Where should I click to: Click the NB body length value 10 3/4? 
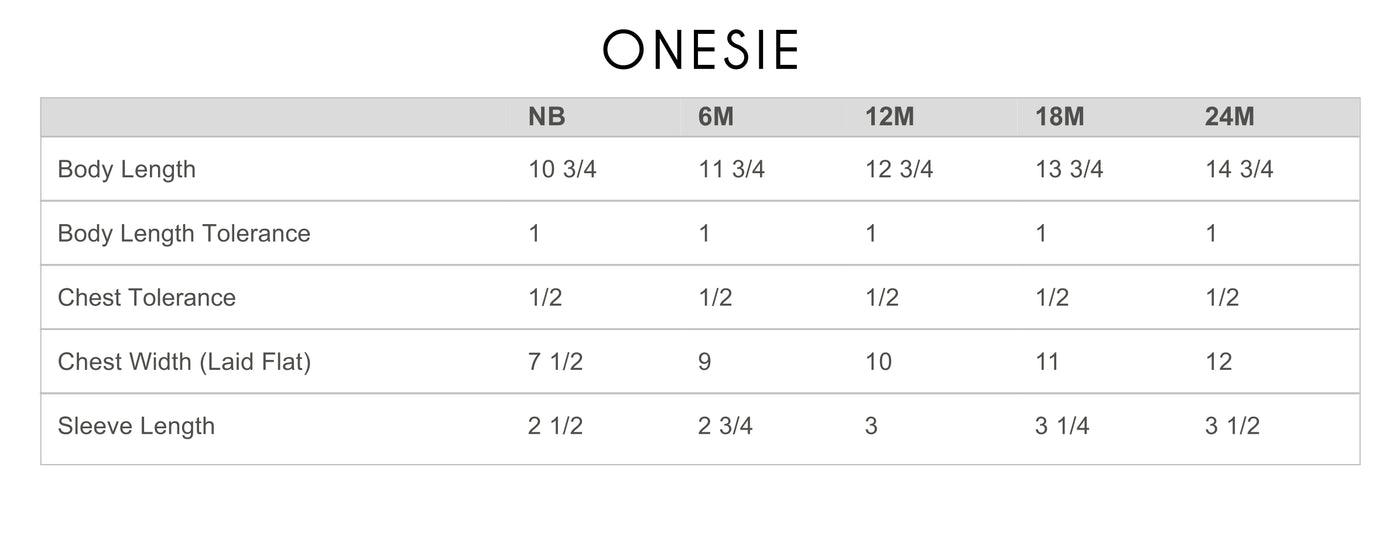point(562,169)
